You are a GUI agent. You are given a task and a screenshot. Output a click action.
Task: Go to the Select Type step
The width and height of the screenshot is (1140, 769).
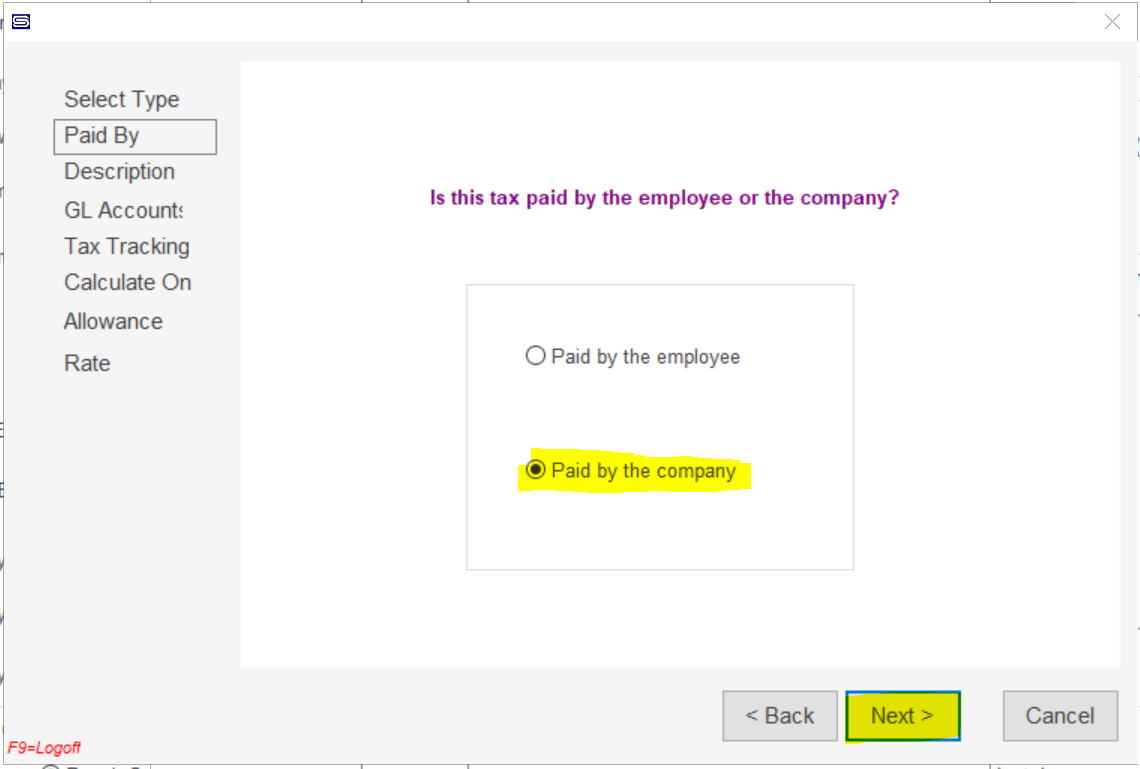click(121, 99)
